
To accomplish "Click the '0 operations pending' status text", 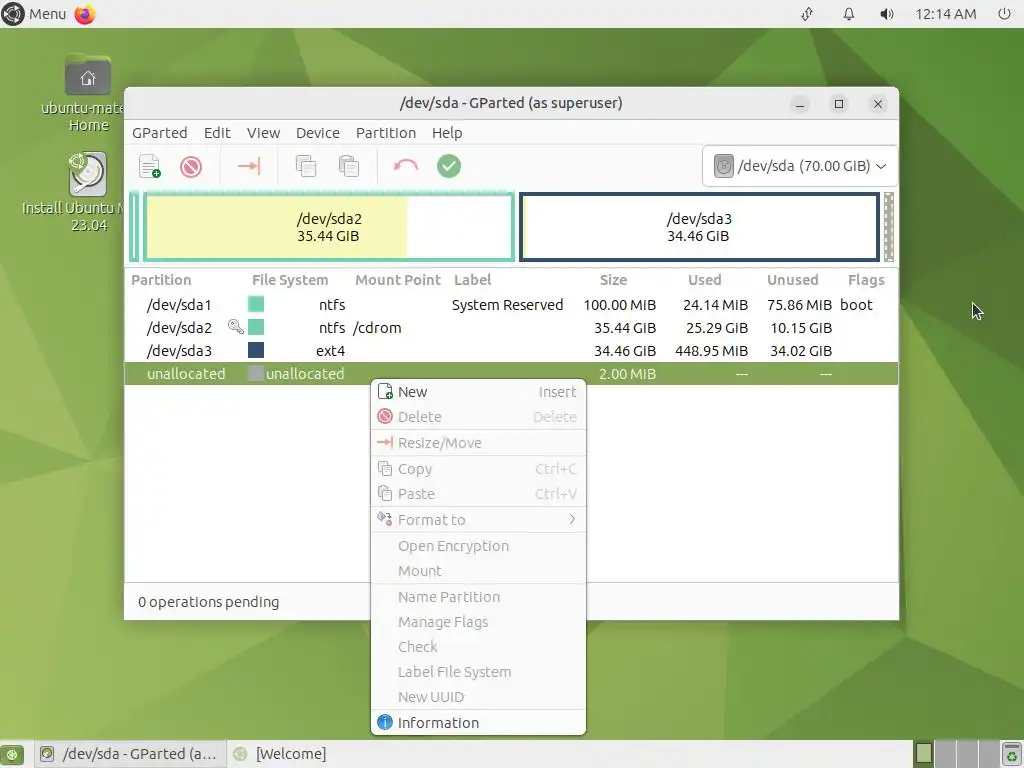I will click(x=208, y=601).
